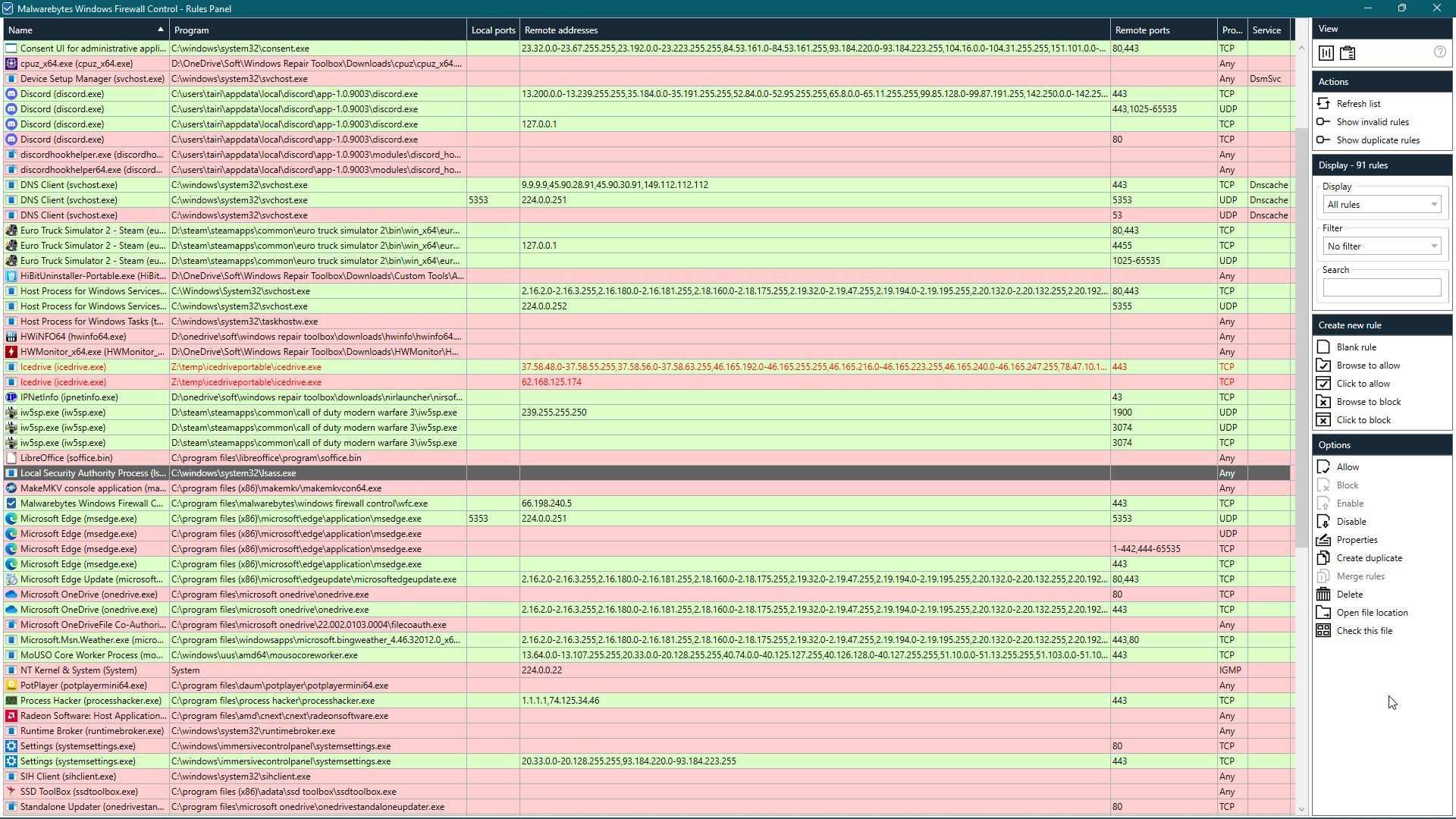The height and width of the screenshot is (819, 1456).
Task: Click Browse to allow
Action: (1368, 366)
